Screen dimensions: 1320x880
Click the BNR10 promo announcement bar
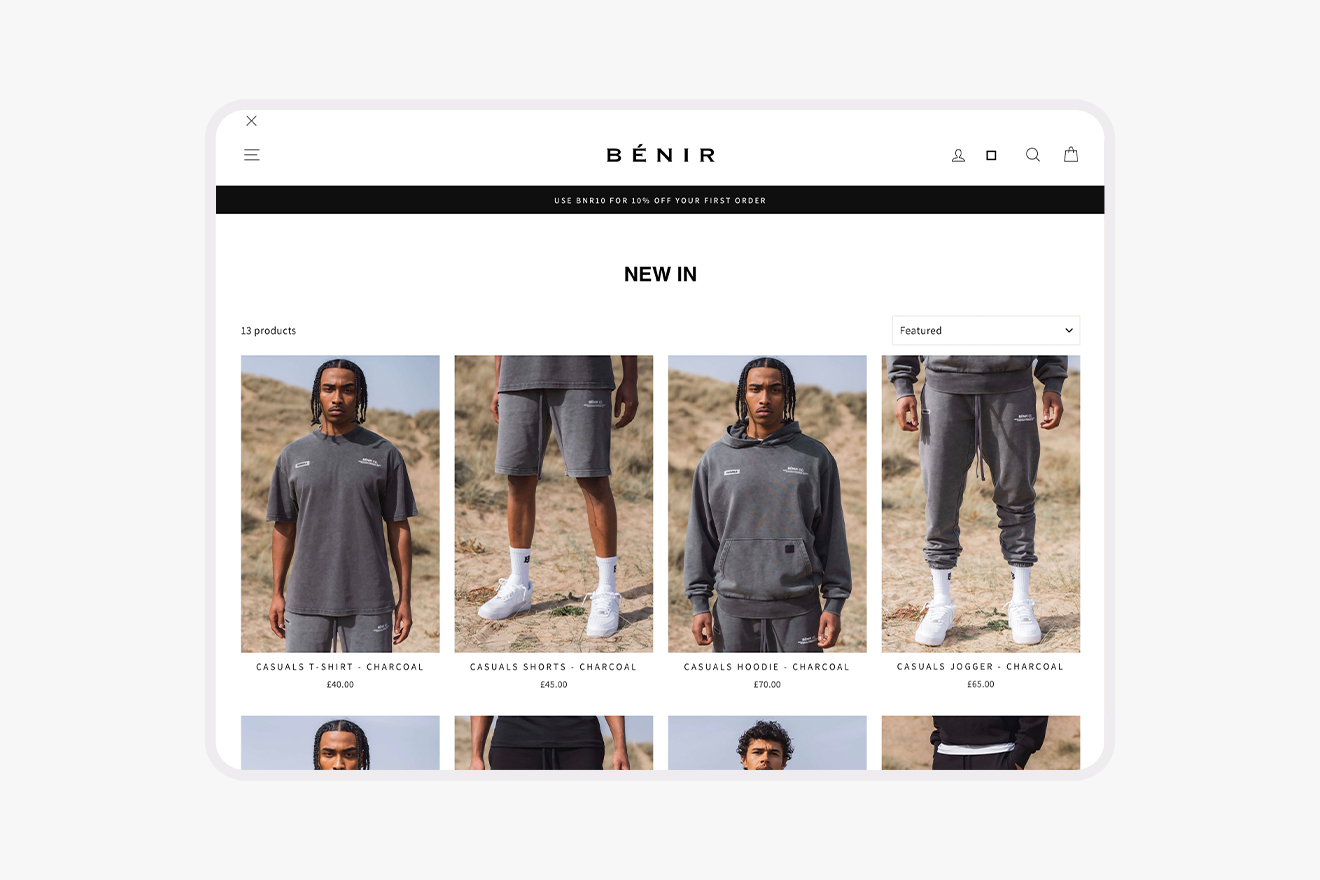(x=660, y=200)
